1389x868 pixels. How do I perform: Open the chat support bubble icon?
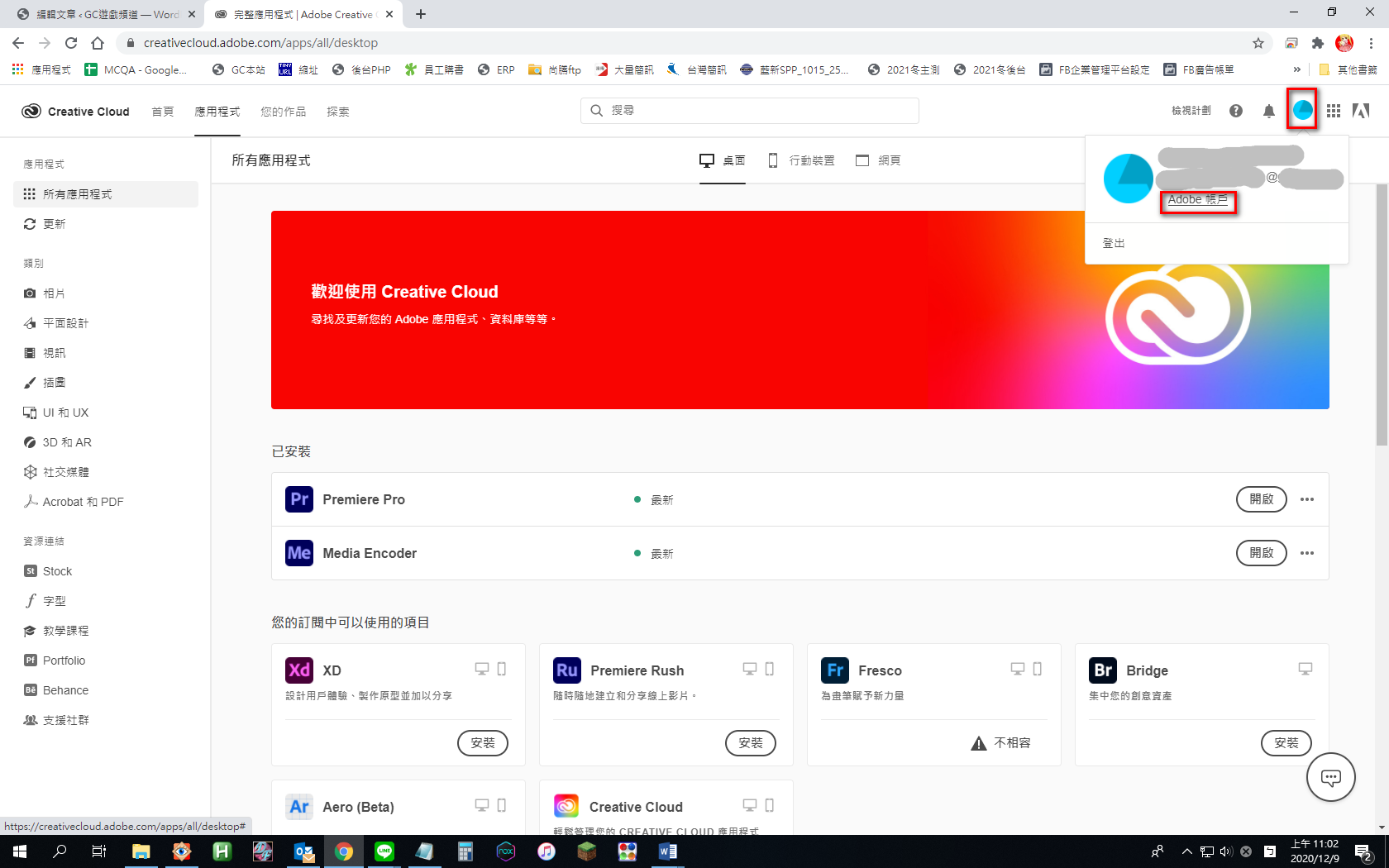[1330, 777]
